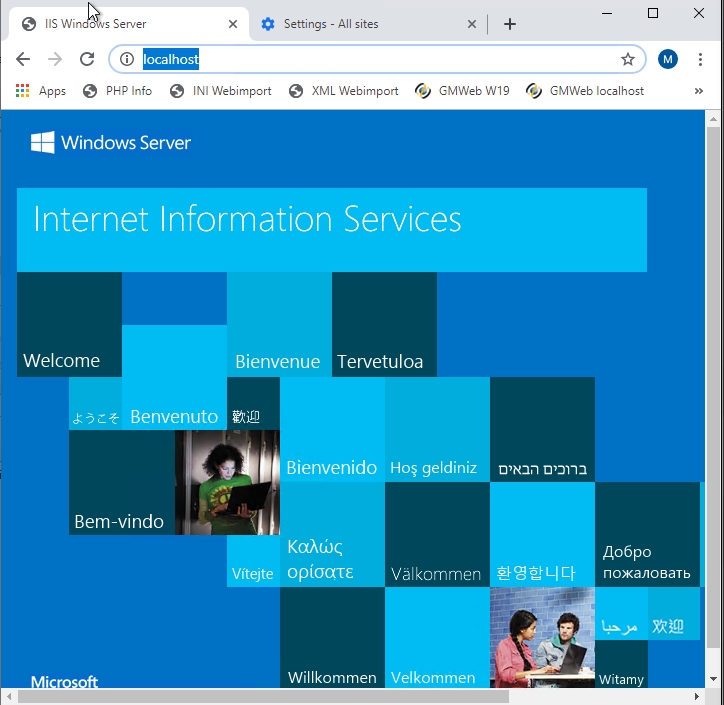Select the IIS Windows Server tab

tap(110, 24)
